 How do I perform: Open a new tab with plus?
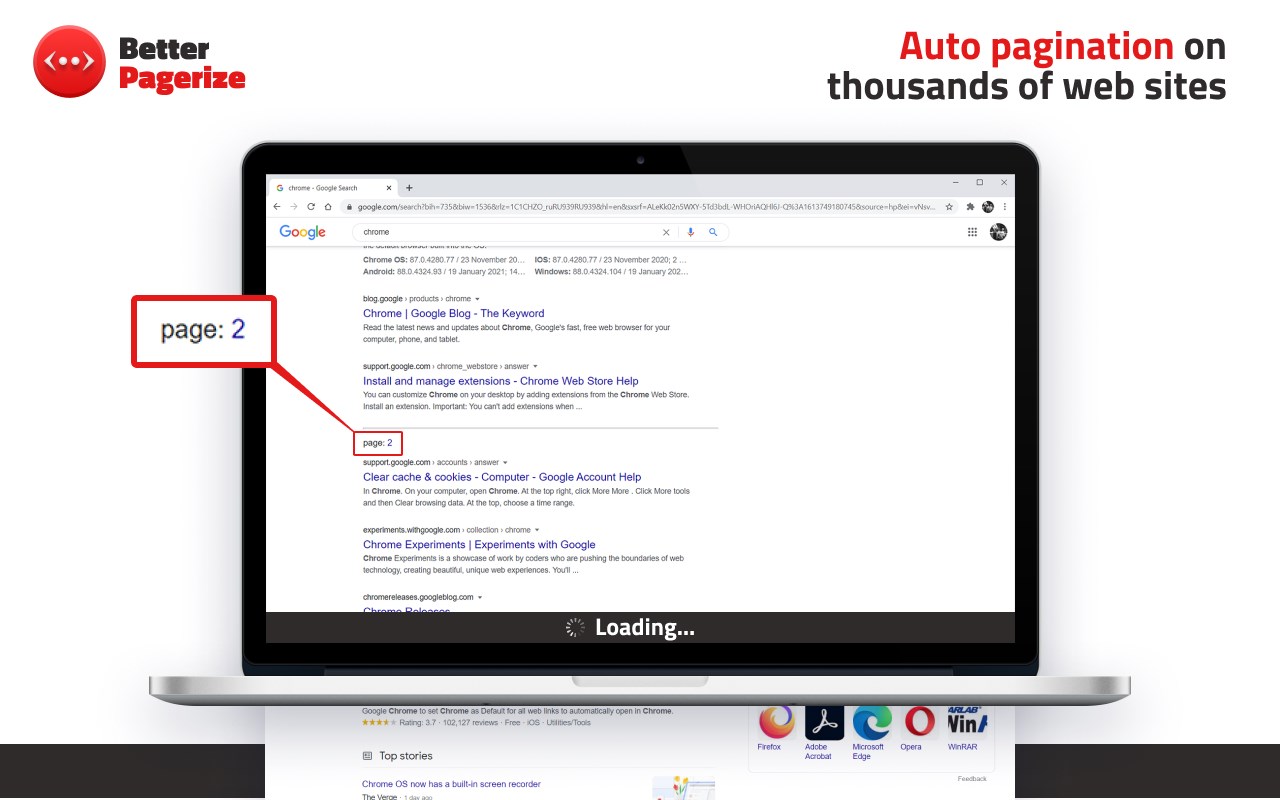click(x=409, y=187)
